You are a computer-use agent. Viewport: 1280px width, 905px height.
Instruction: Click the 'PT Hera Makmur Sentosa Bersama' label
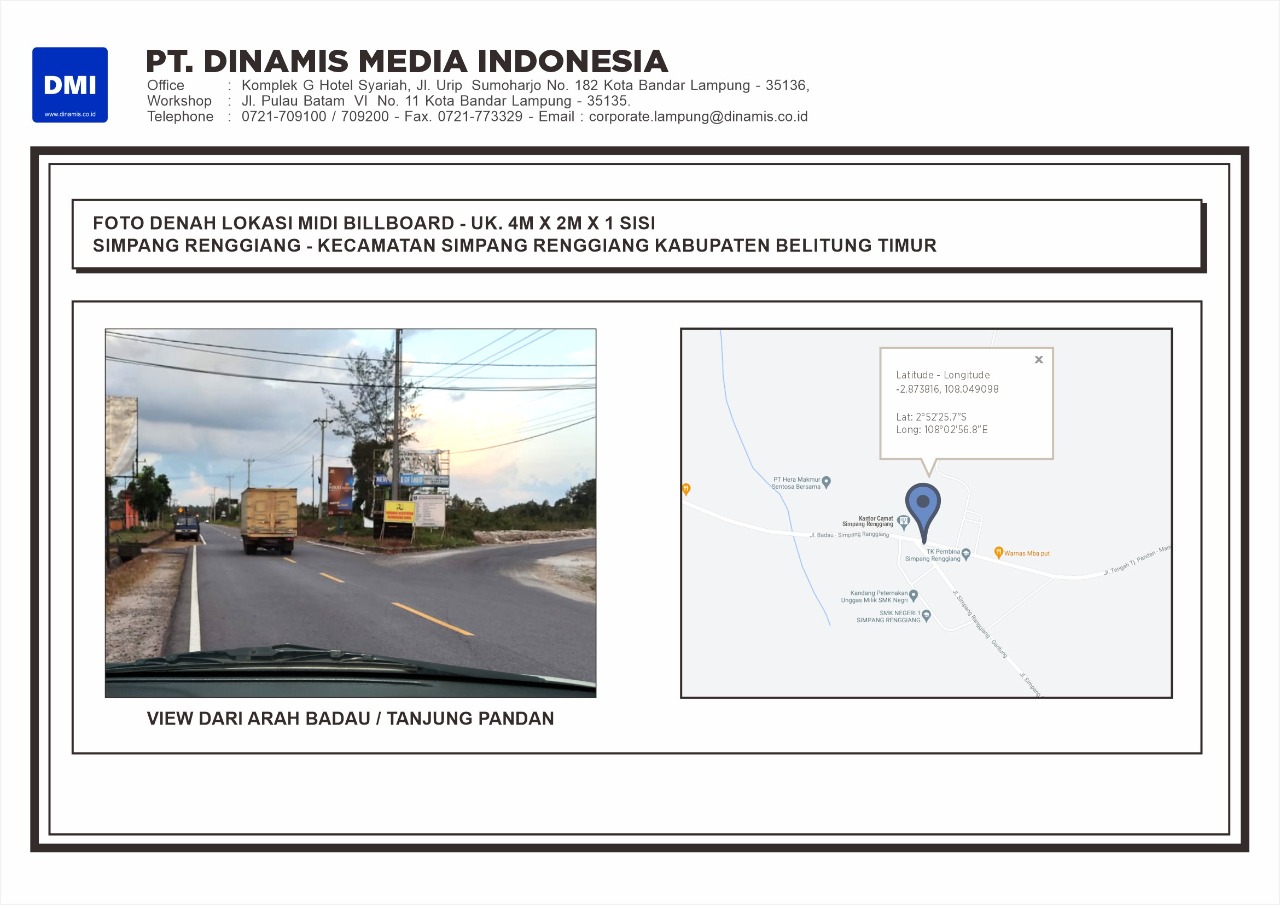(796, 482)
